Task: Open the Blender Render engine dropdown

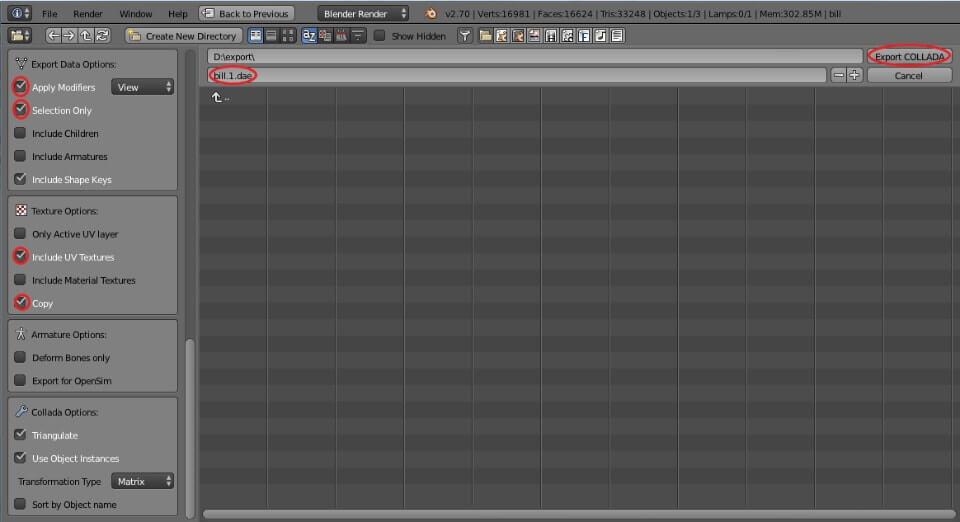Action: [364, 13]
